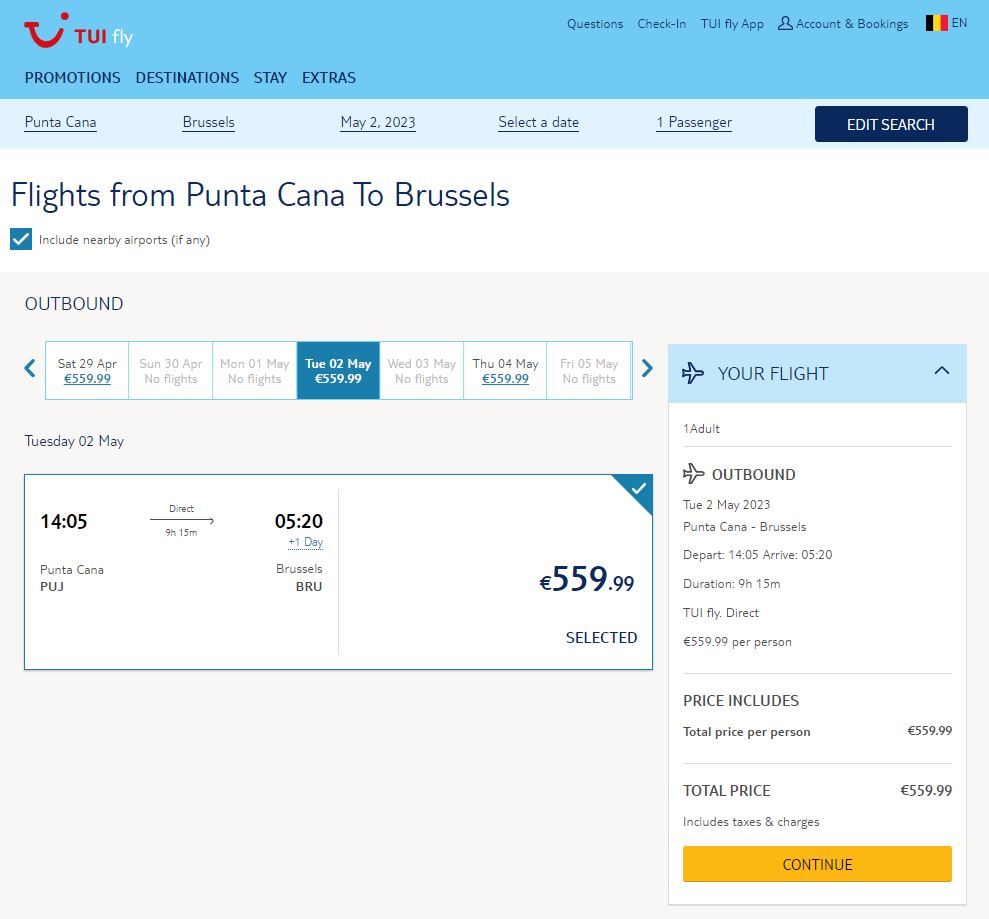Viewport: 989px width, 919px height.
Task: Click the Belgian flag language icon
Action: click(x=936, y=23)
